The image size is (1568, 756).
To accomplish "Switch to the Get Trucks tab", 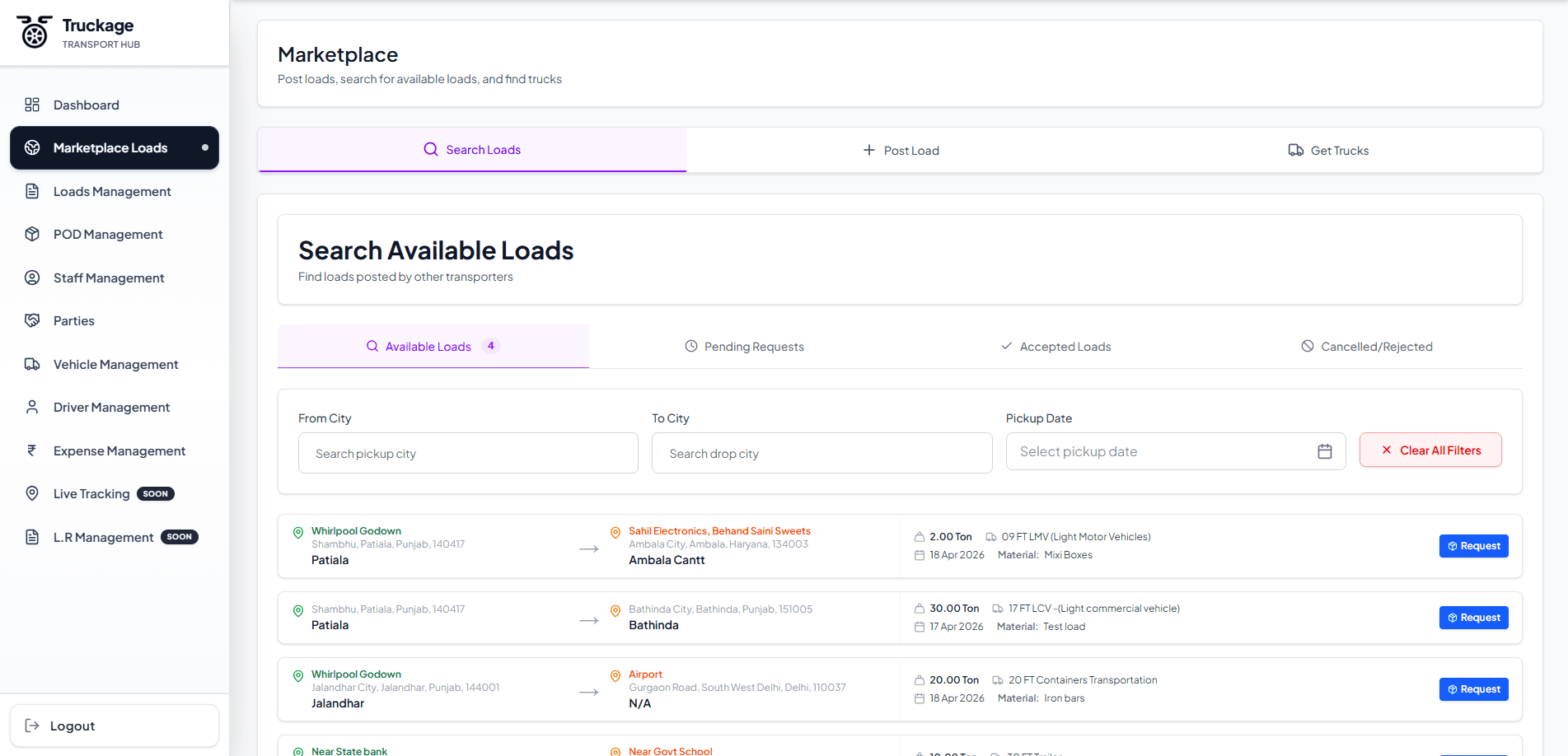I will point(1328,150).
